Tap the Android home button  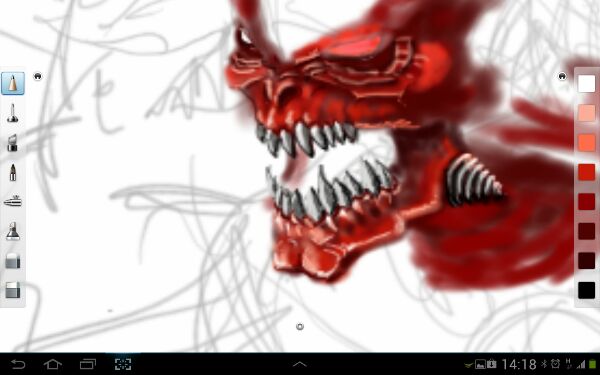coord(53,364)
